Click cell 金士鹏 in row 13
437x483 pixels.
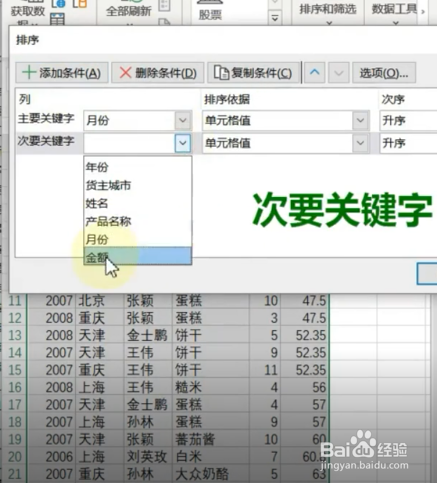click(148, 335)
